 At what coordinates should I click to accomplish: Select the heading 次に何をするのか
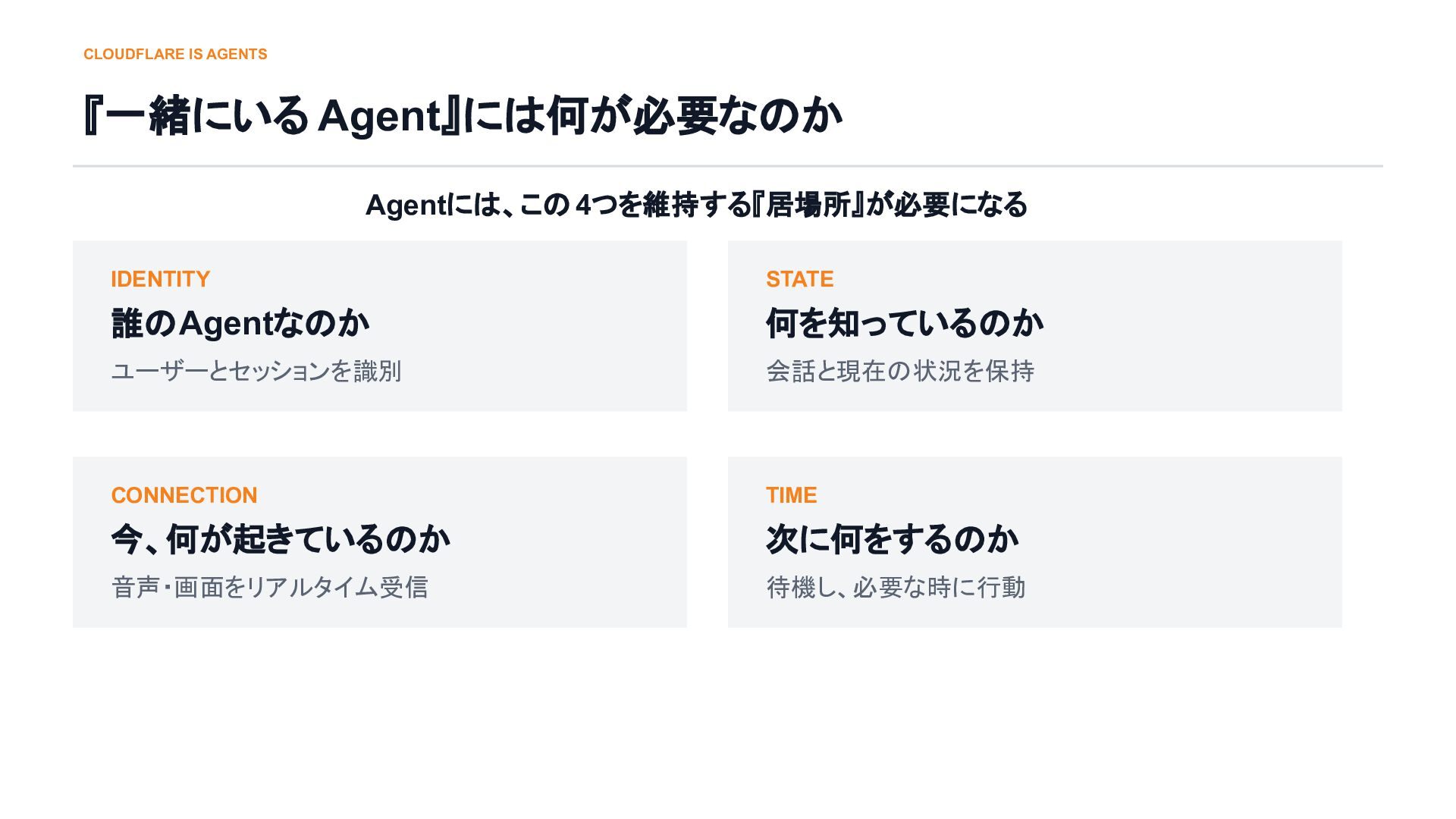[x=892, y=539]
